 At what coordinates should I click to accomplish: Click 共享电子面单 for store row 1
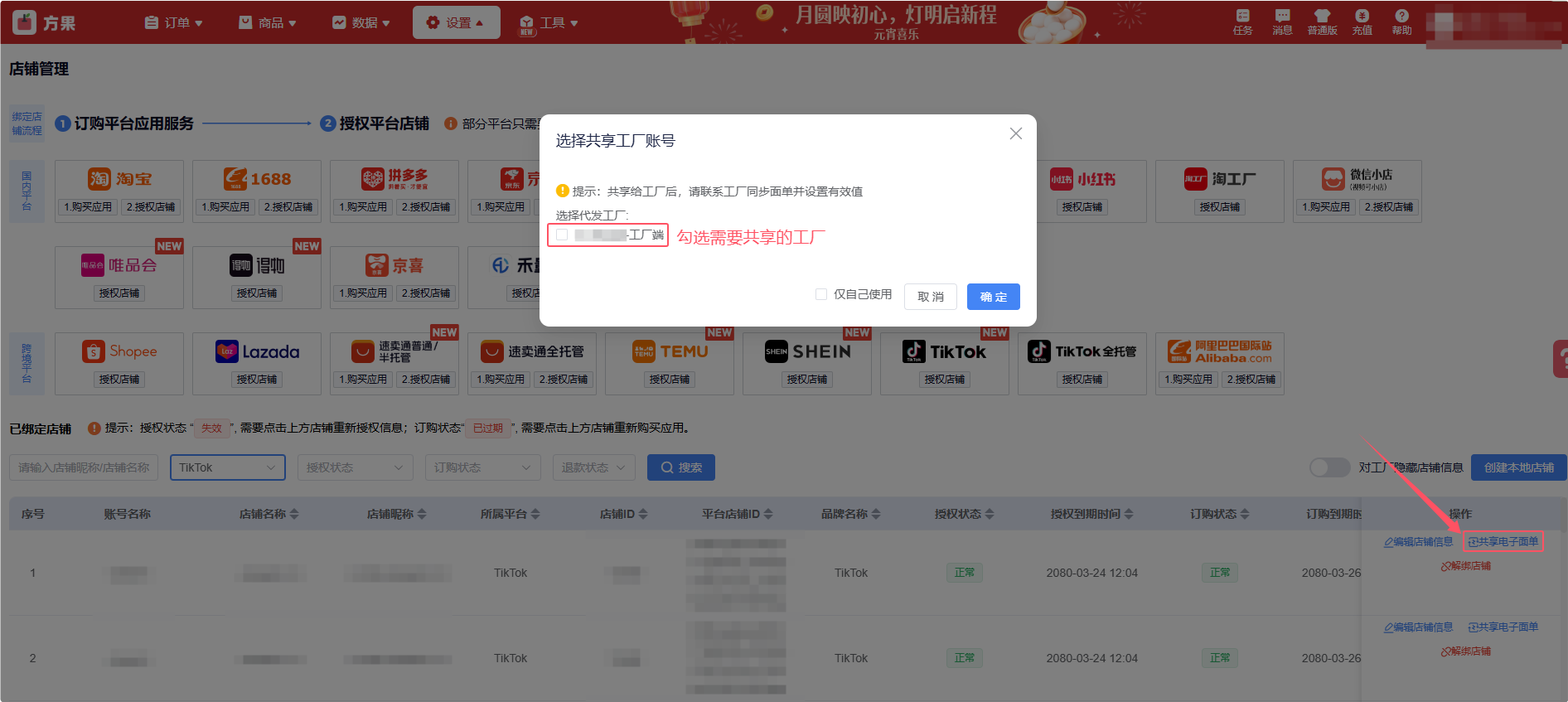click(1503, 542)
